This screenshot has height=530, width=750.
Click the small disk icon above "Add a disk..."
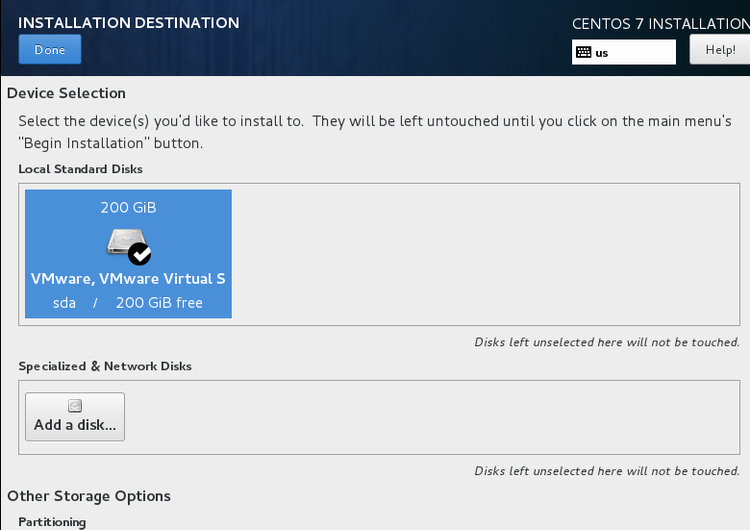pyautogui.click(x=75, y=406)
